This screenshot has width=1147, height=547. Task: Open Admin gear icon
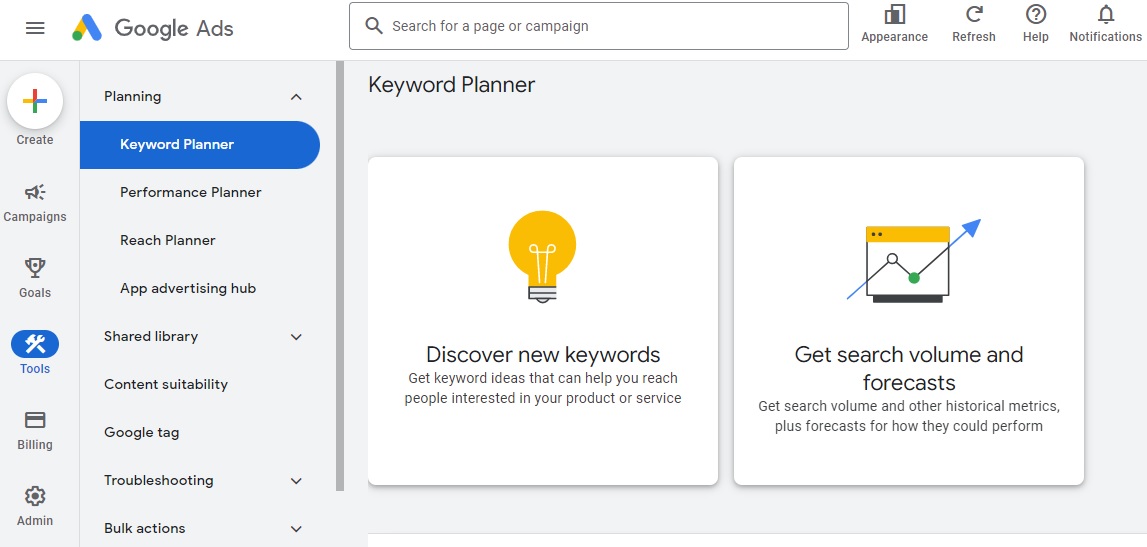pyautogui.click(x=35, y=496)
